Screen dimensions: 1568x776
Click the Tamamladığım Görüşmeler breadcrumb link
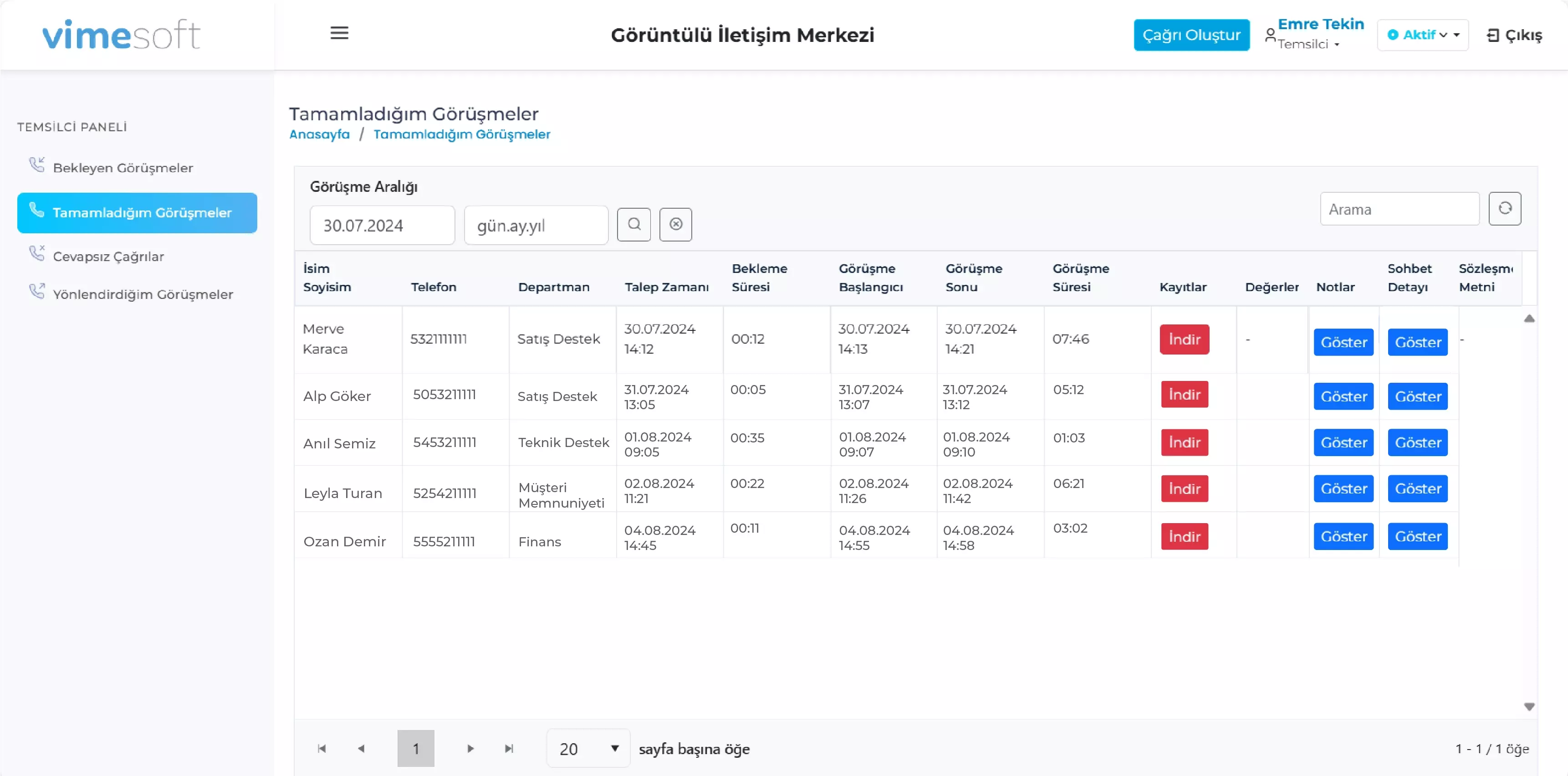pos(461,134)
